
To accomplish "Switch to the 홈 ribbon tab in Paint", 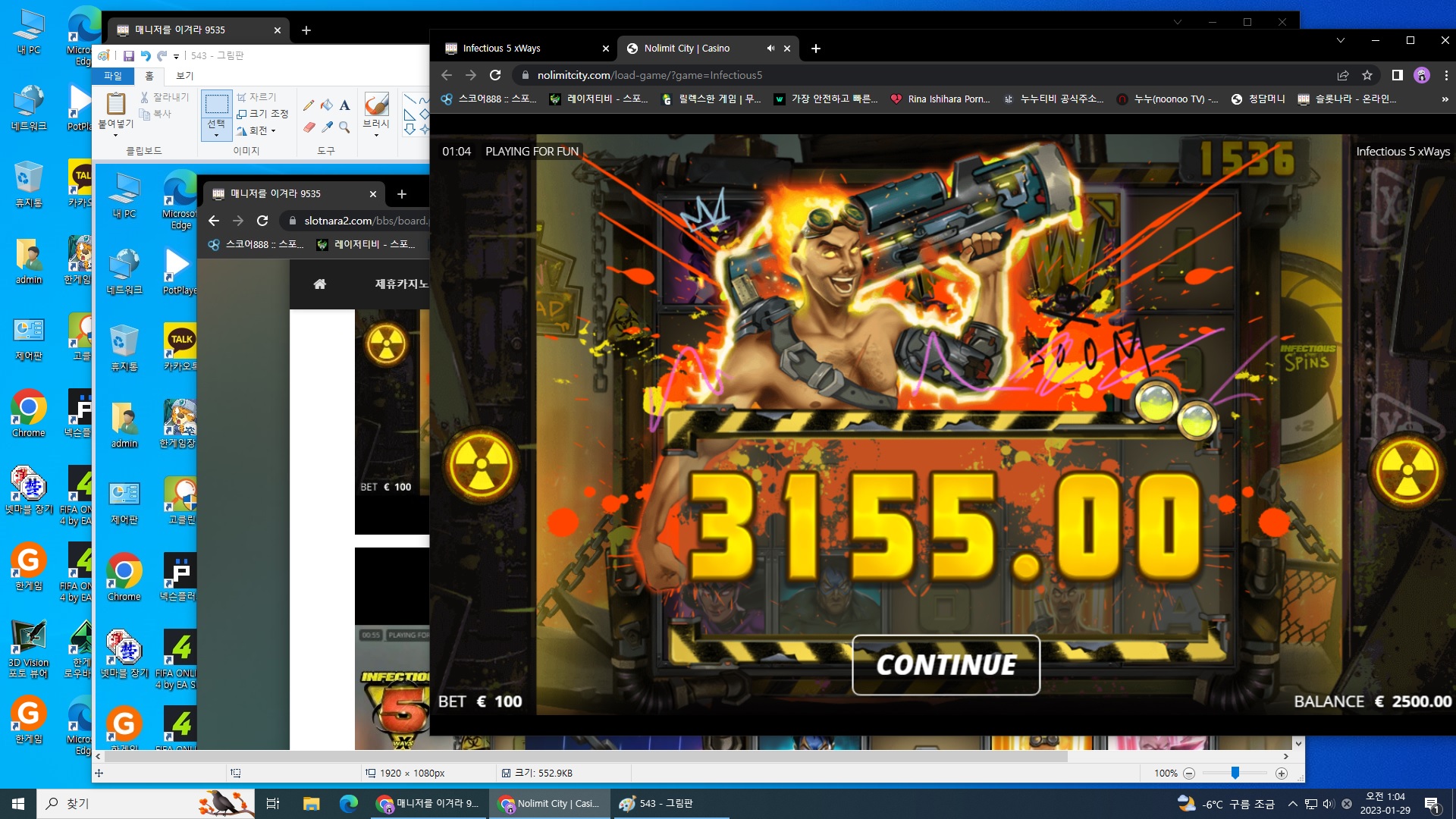I will coord(149,76).
